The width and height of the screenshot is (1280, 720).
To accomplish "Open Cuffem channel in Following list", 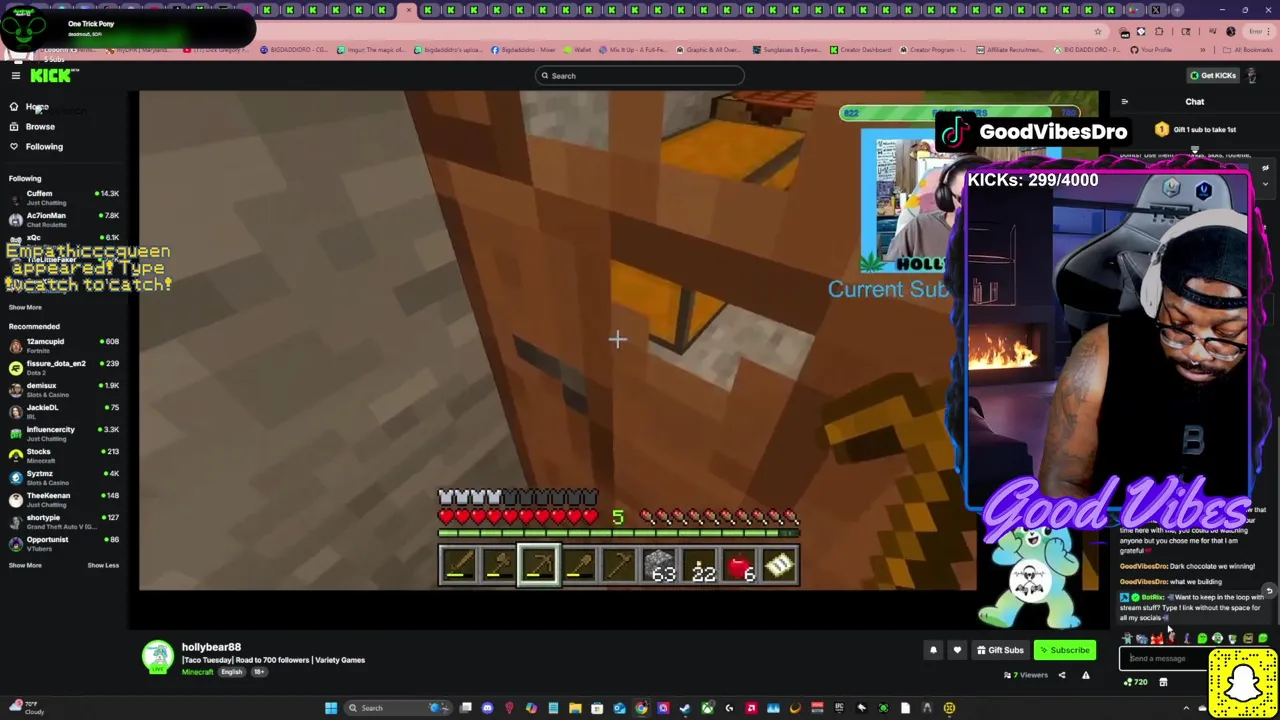I will coord(62,197).
